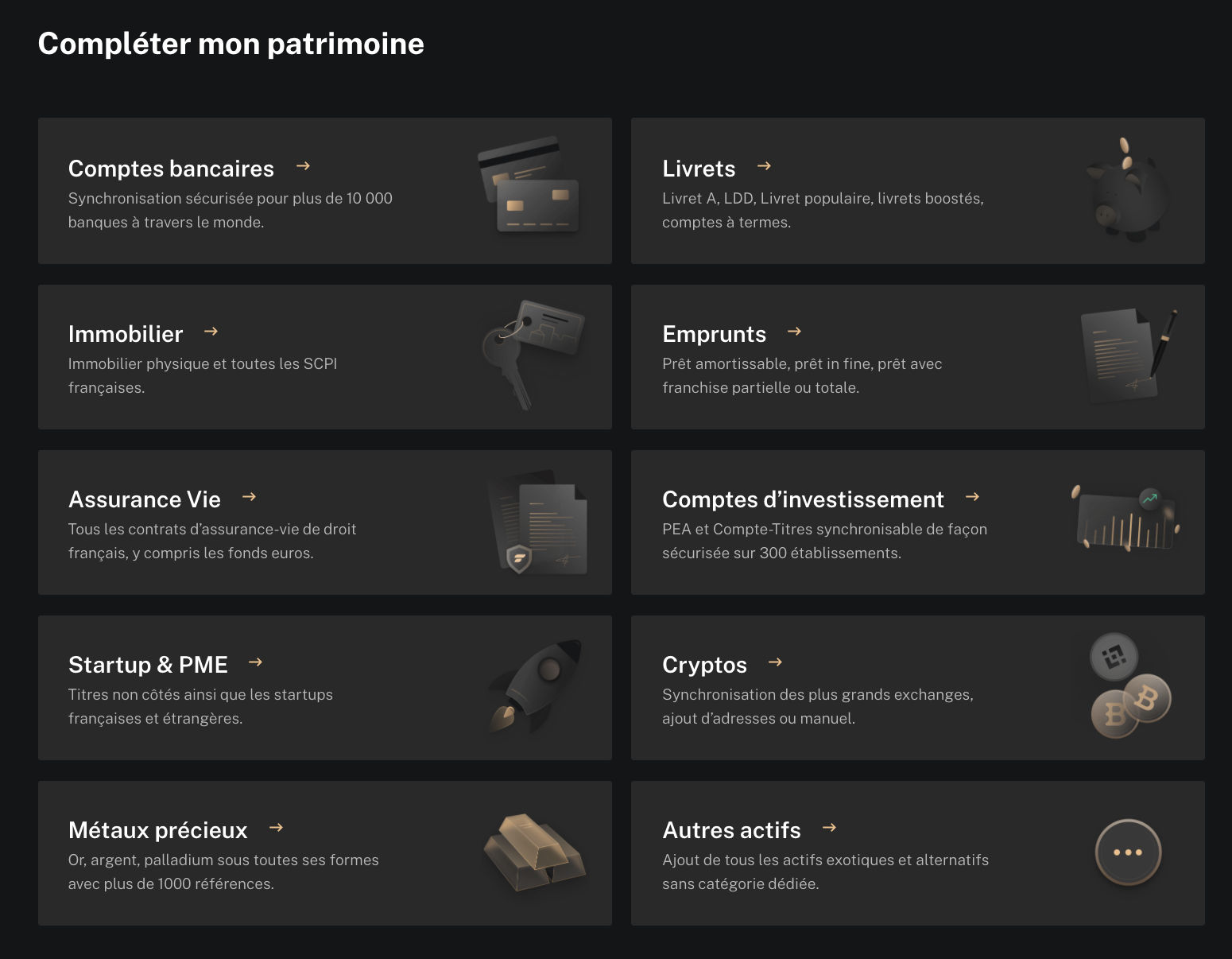This screenshot has width=1232, height=959.
Task: Open the Livrets heading link
Action: click(x=699, y=169)
